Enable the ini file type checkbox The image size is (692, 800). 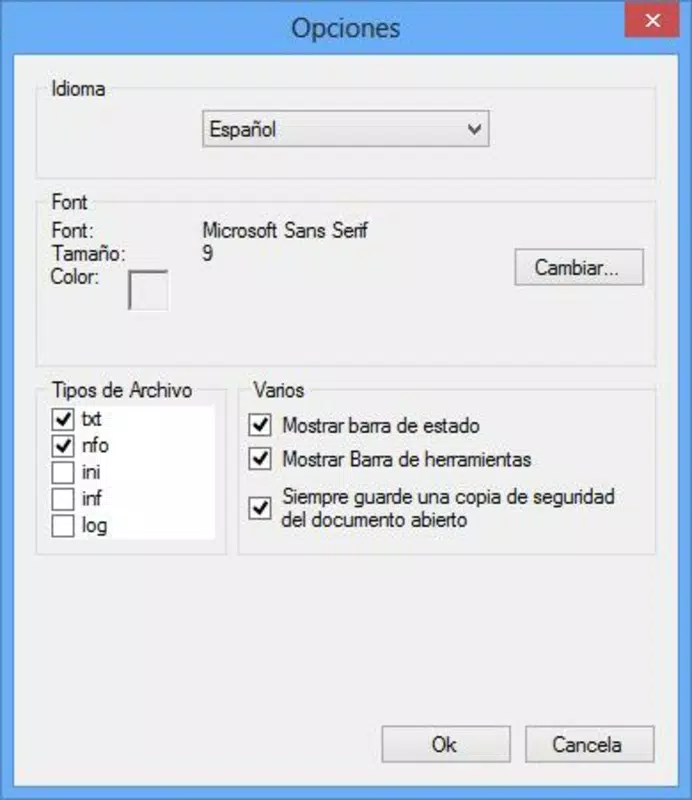point(63,472)
